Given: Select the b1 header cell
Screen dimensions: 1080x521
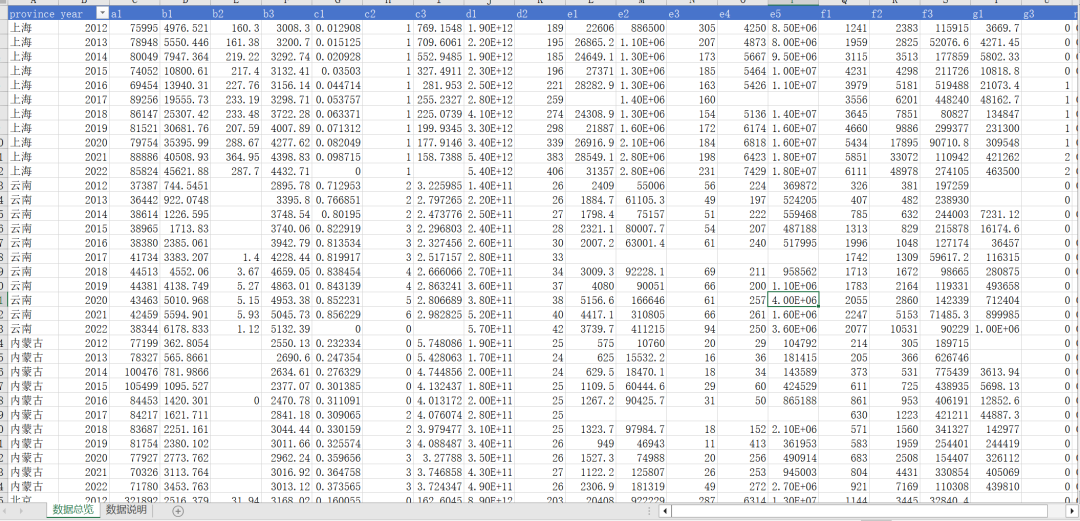Looking at the screenshot, I should (185, 14).
